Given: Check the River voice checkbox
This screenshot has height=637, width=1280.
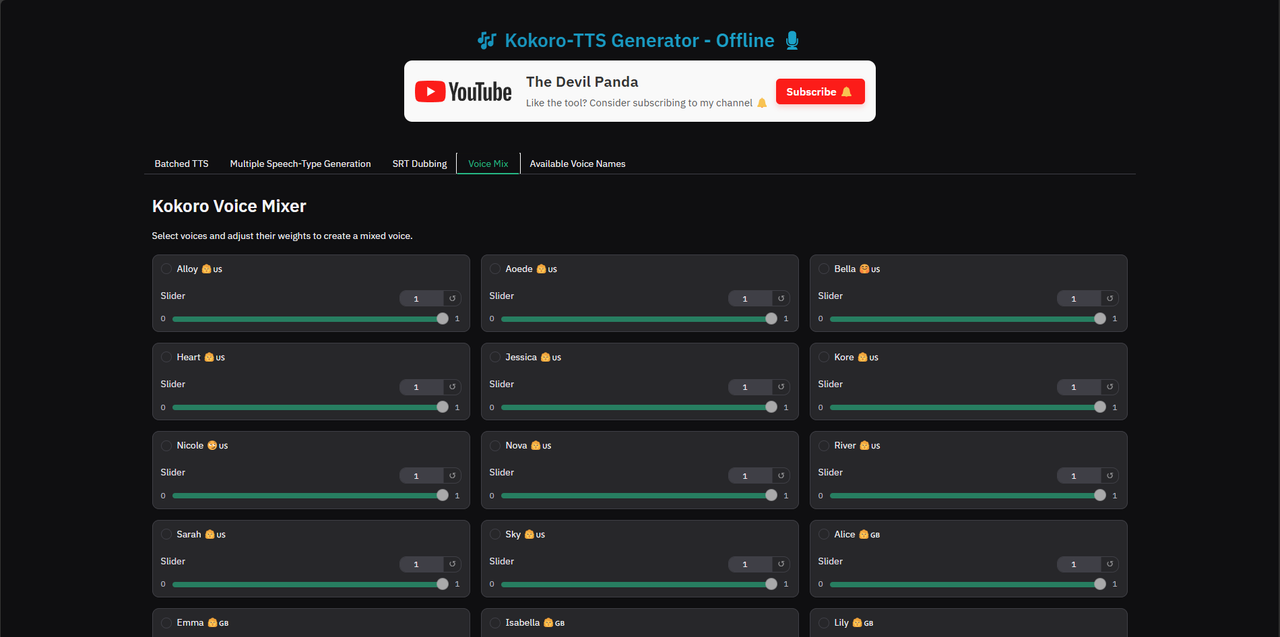Looking at the screenshot, I should coord(824,446).
